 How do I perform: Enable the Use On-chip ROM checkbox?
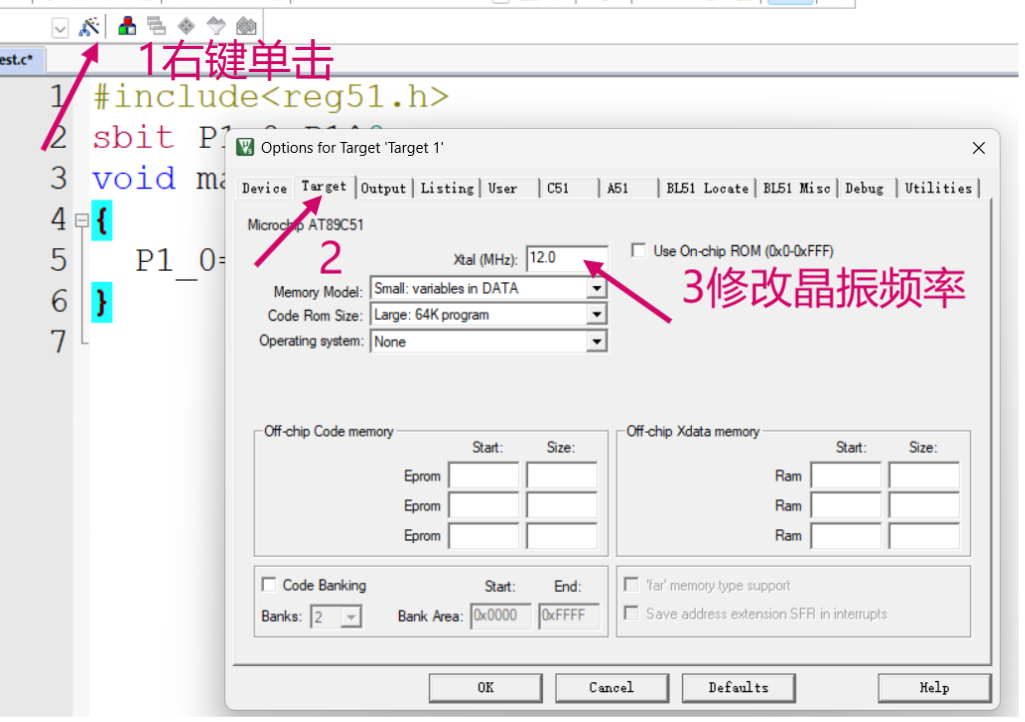coord(637,250)
